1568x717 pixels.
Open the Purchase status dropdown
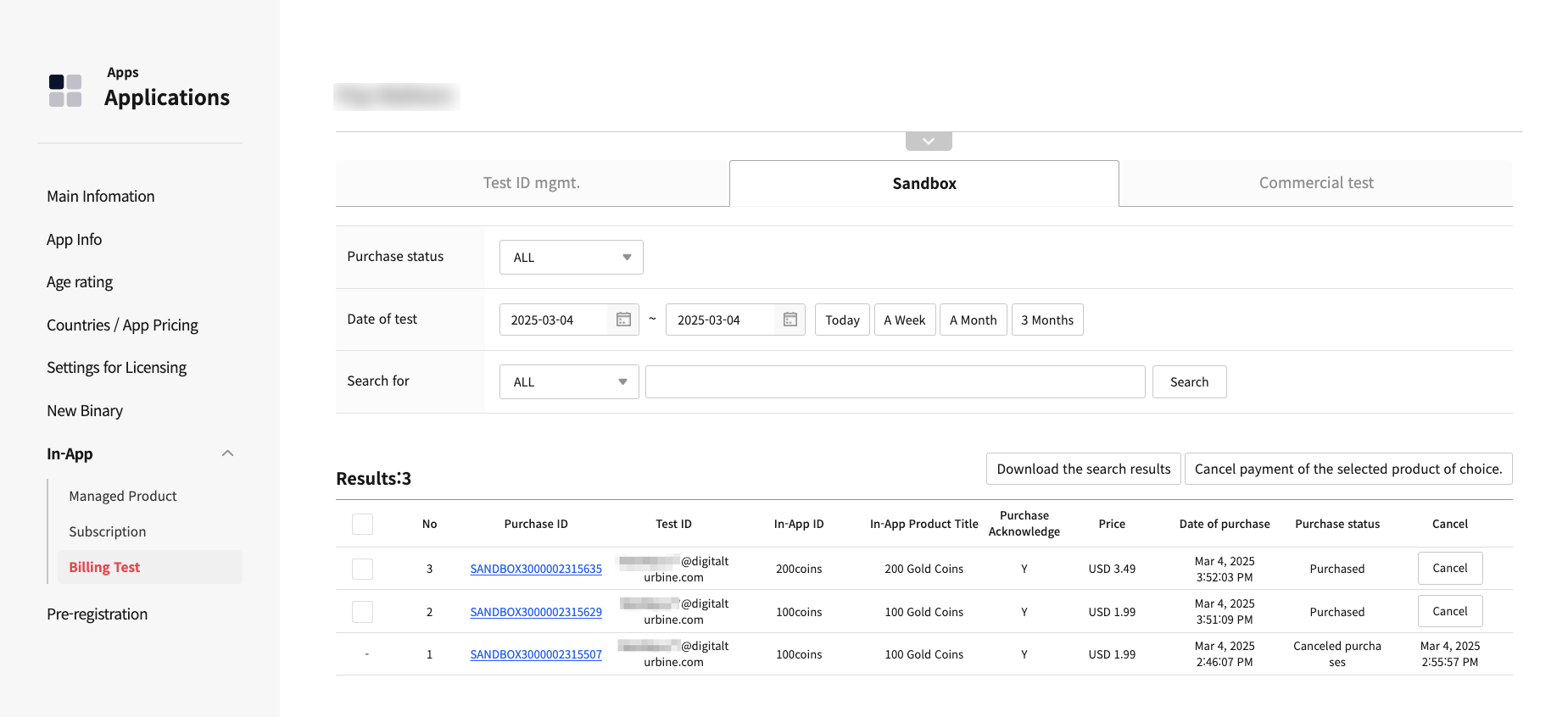(x=571, y=258)
